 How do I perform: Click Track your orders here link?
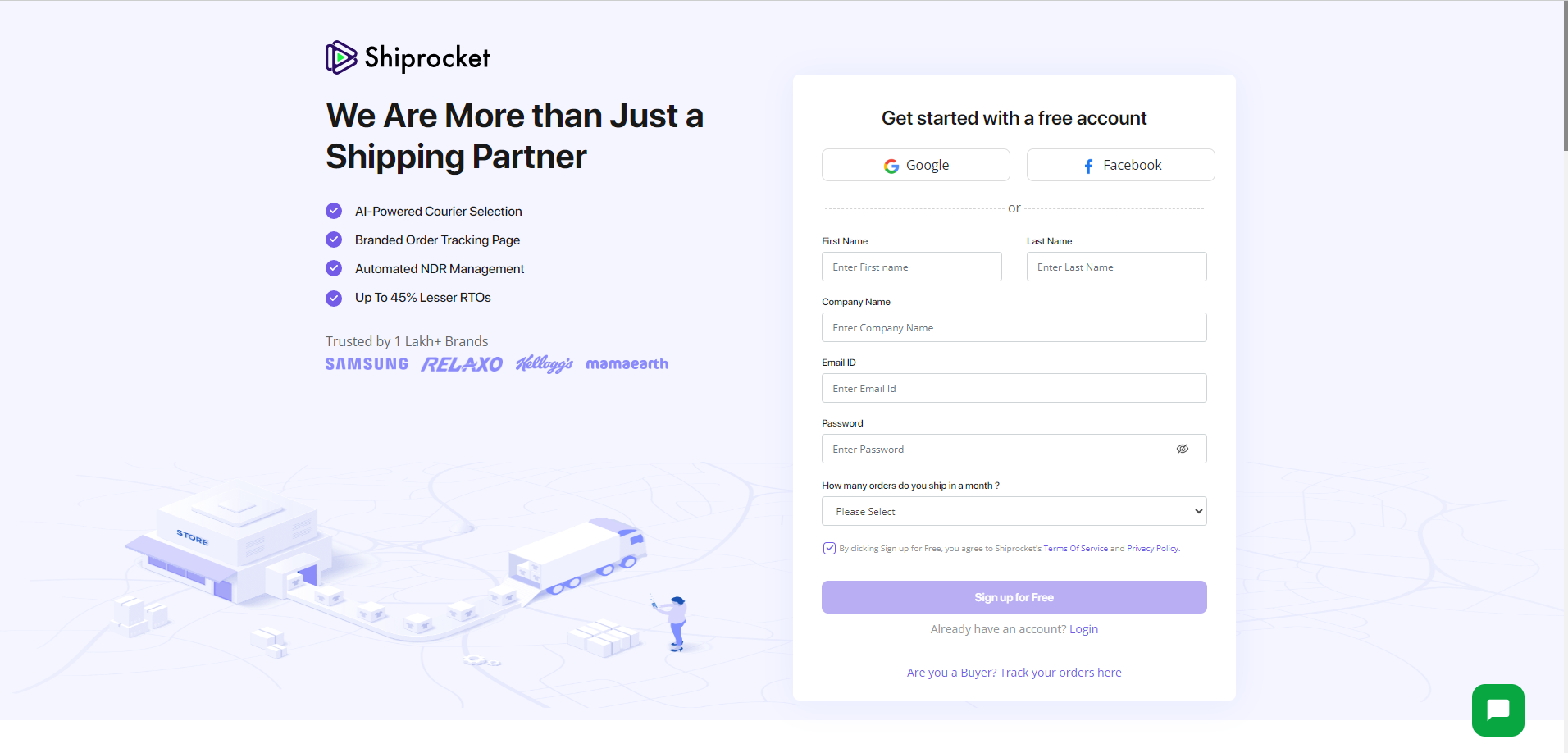(x=1060, y=672)
